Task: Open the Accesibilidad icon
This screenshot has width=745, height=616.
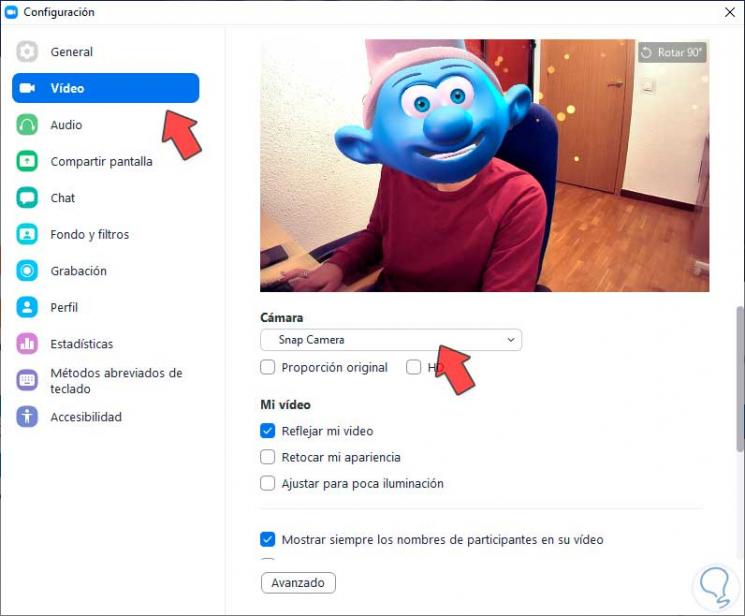Action: 27,417
